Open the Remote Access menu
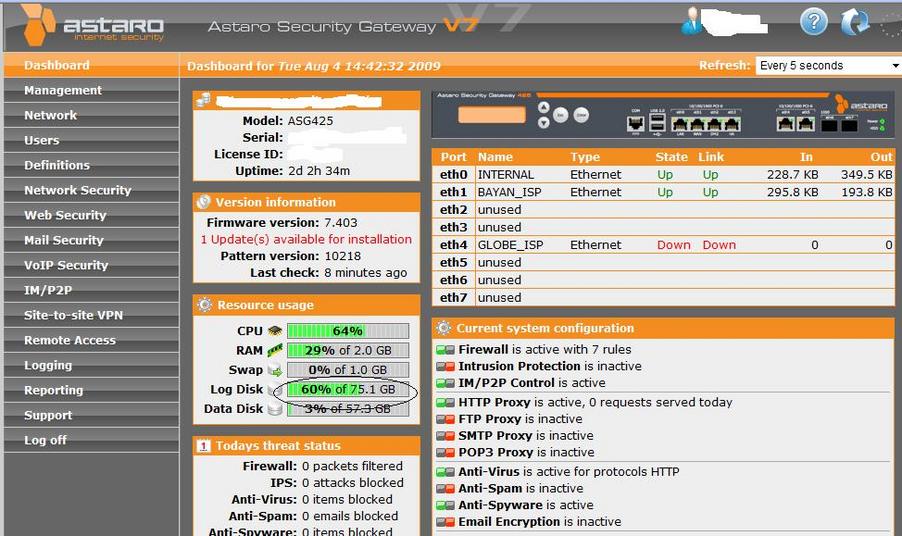Viewport: 902px width, 536px height. click(x=91, y=340)
